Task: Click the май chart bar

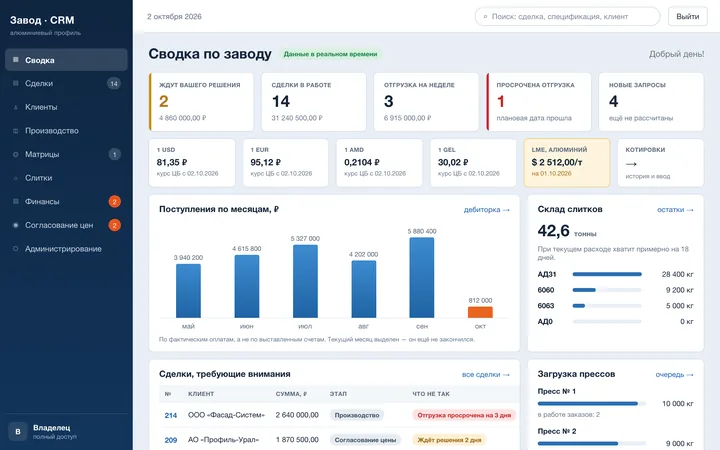Action: point(188,291)
